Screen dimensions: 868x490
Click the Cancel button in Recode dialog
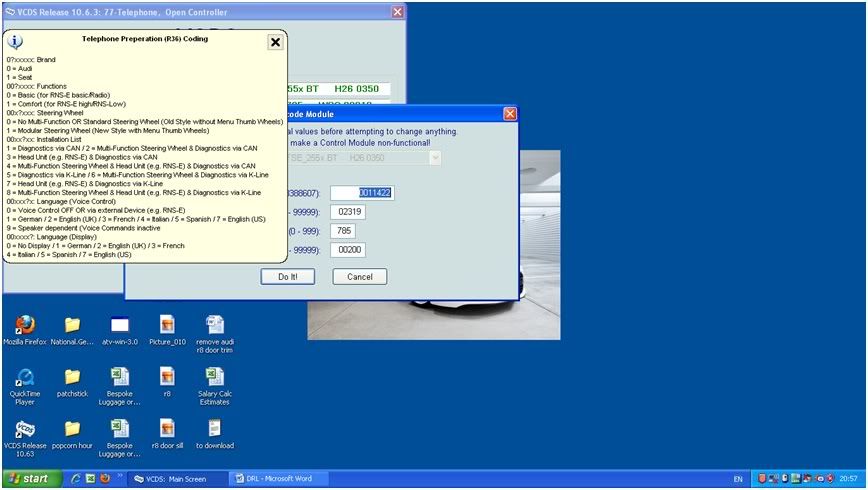[359, 276]
